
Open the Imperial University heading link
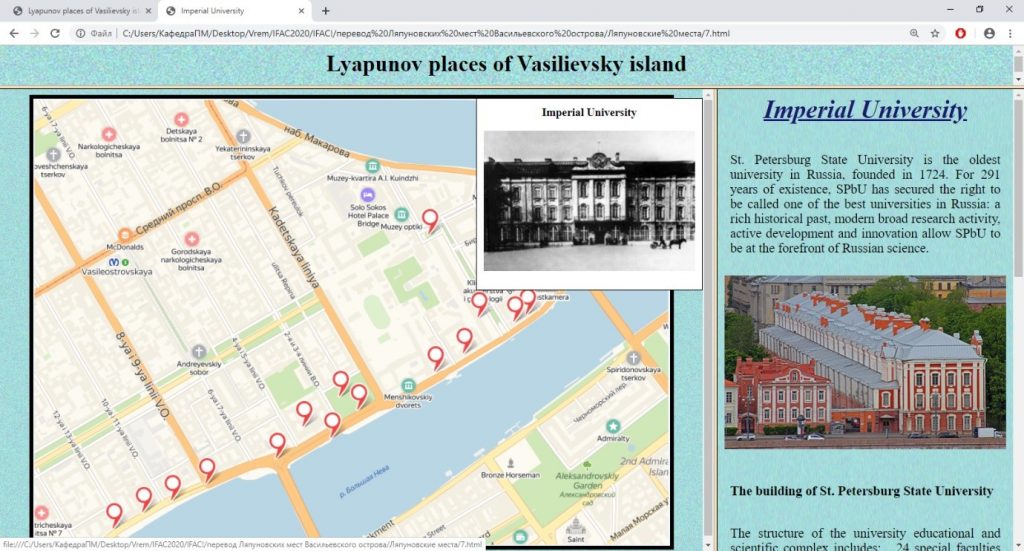pos(865,110)
